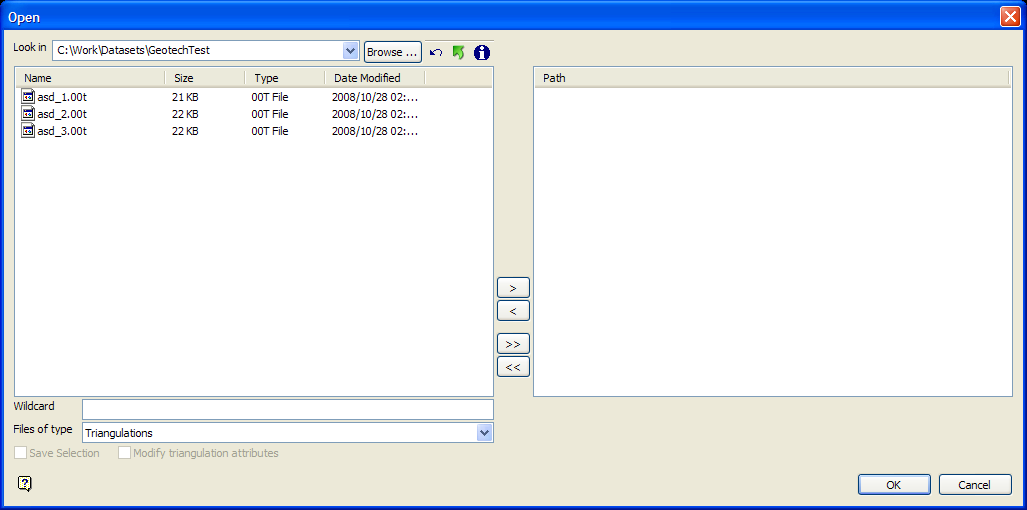Click the file icon of asd_1.00t

[x=28, y=96]
